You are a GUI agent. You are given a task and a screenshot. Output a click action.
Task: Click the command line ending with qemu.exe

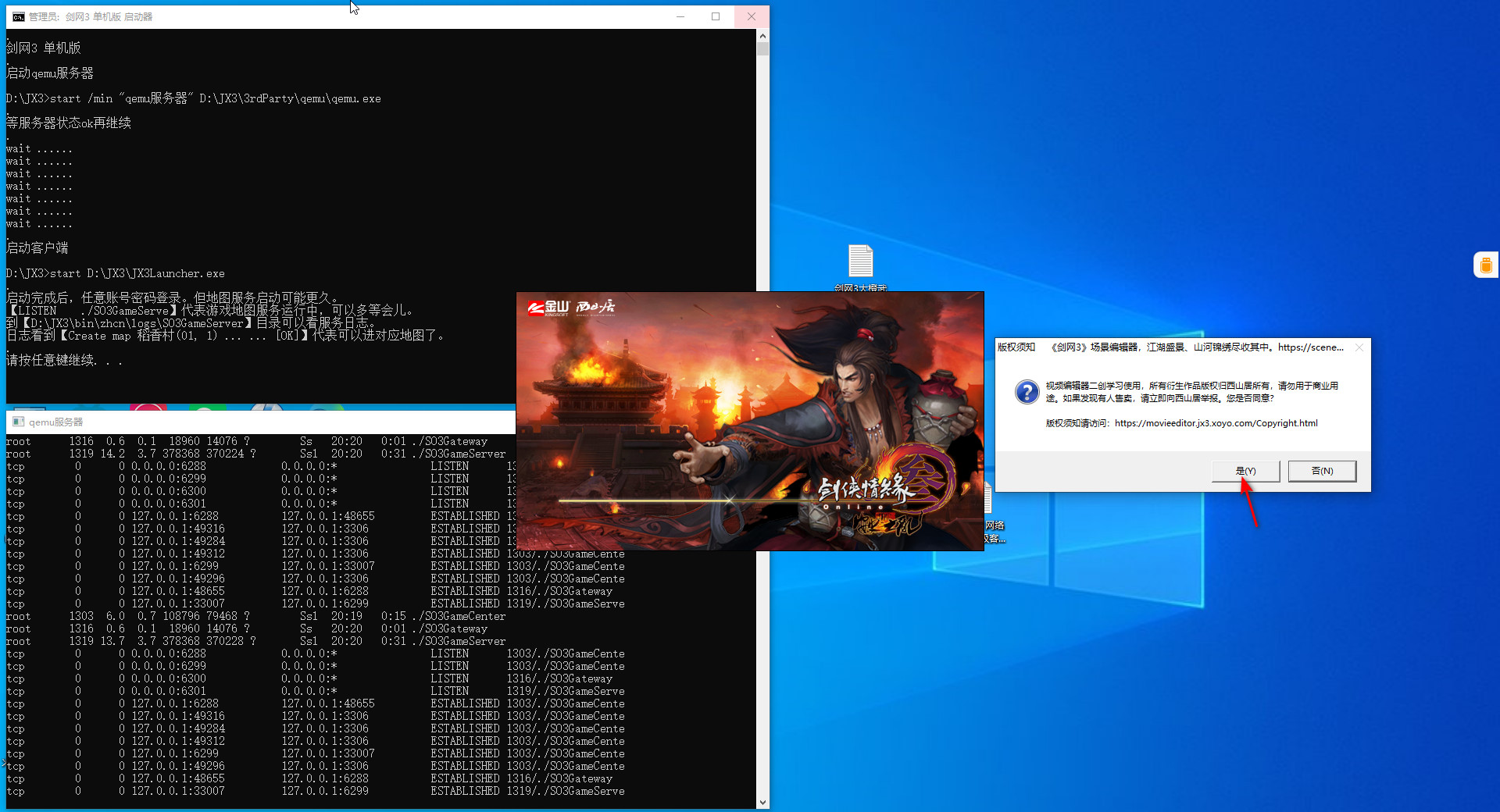(x=194, y=98)
